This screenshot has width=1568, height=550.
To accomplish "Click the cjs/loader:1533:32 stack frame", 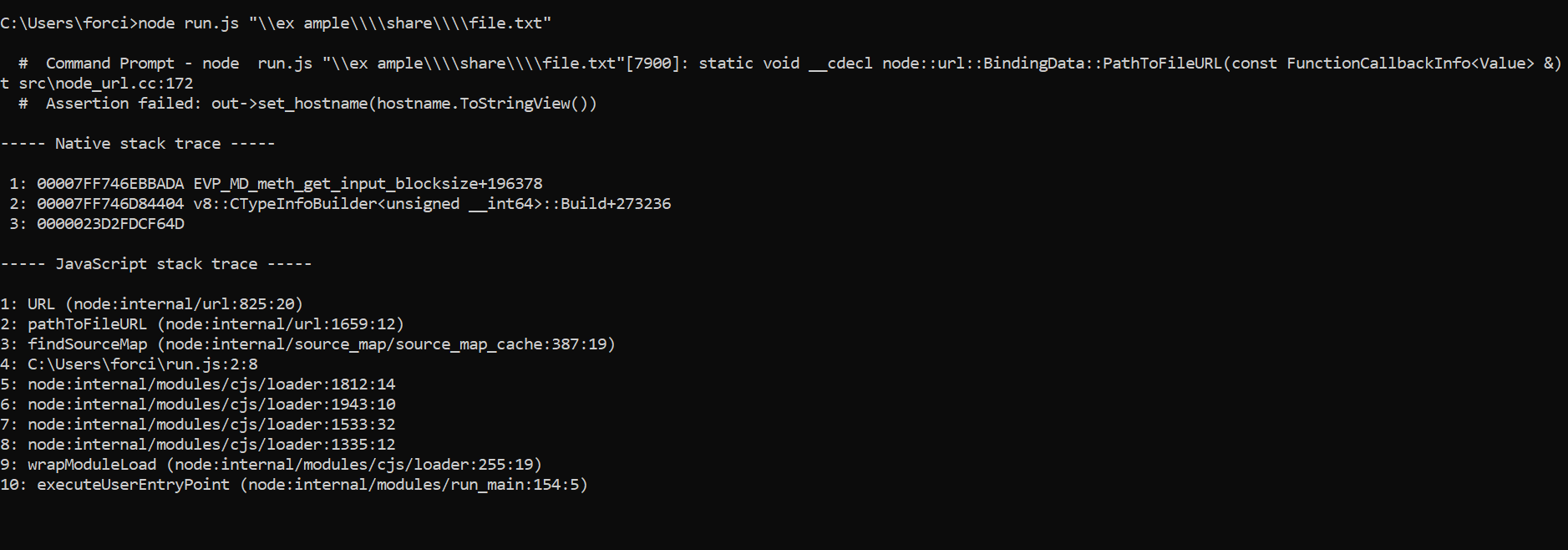I will (x=211, y=425).
